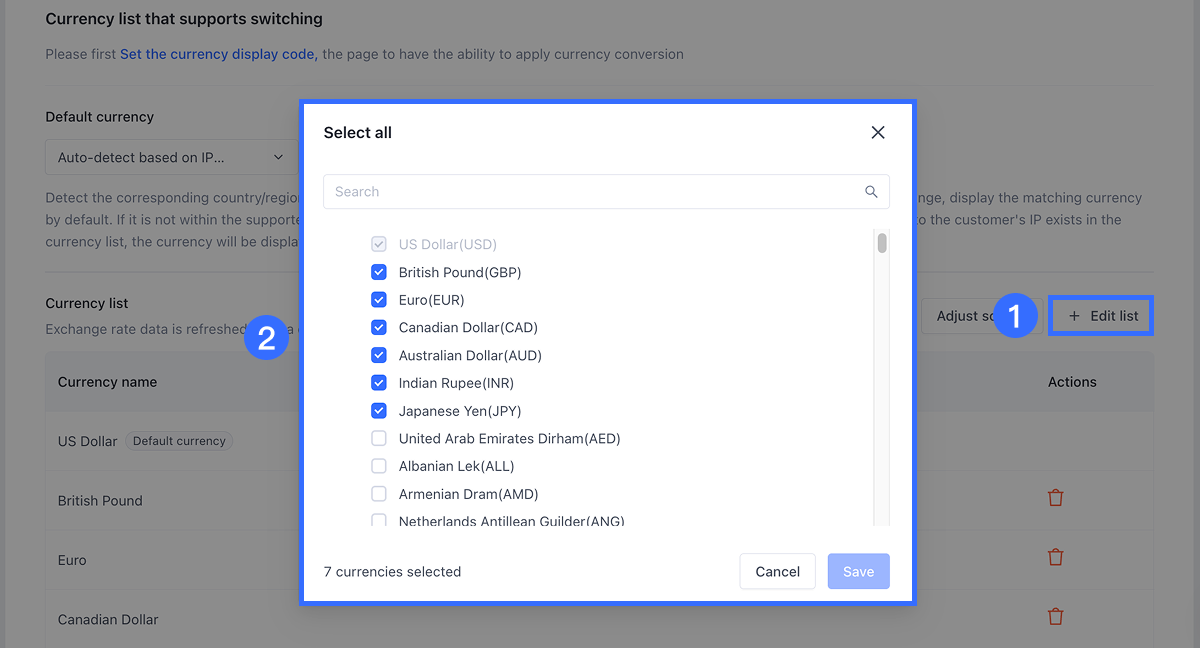Uncheck Japanese Yen(JPY) checkbox

point(379,410)
